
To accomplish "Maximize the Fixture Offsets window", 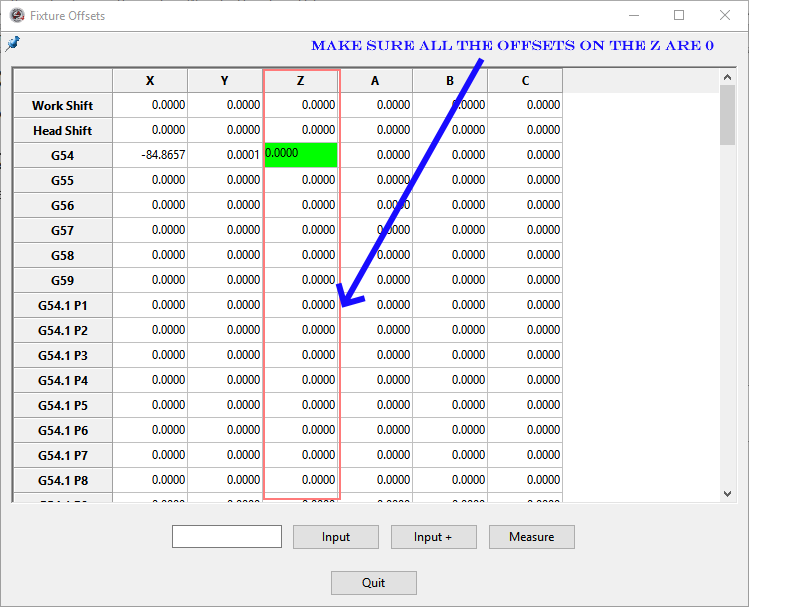I will pos(679,15).
